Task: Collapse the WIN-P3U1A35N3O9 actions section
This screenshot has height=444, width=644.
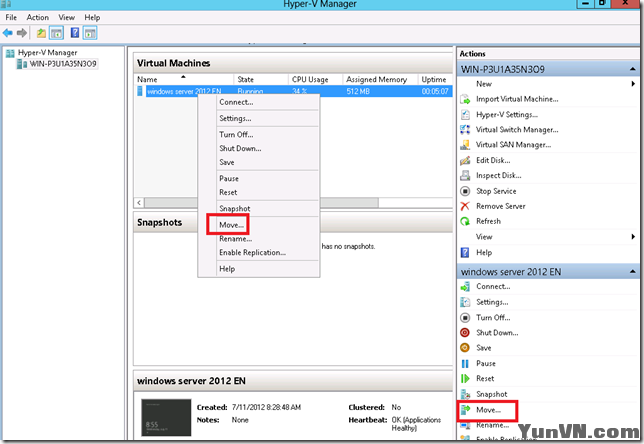Action: (x=632, y=69)
